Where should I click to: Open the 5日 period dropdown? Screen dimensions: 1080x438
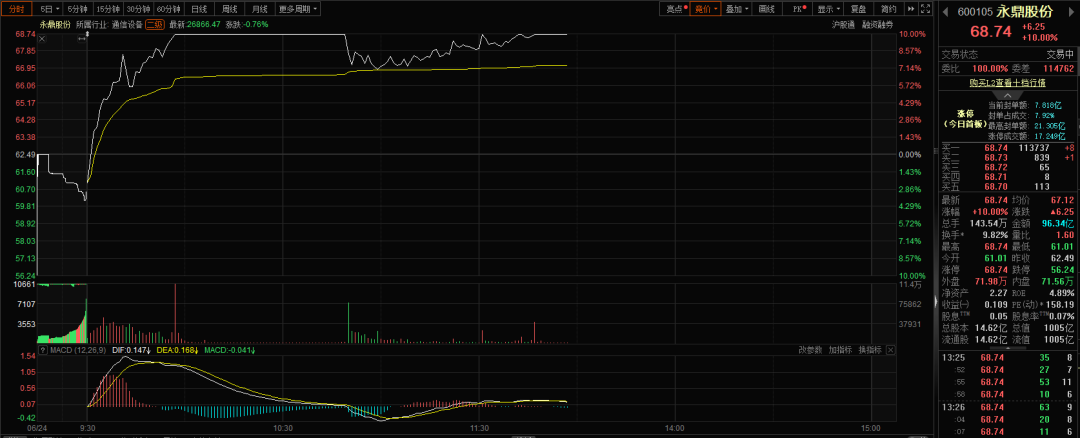point(50,9)
